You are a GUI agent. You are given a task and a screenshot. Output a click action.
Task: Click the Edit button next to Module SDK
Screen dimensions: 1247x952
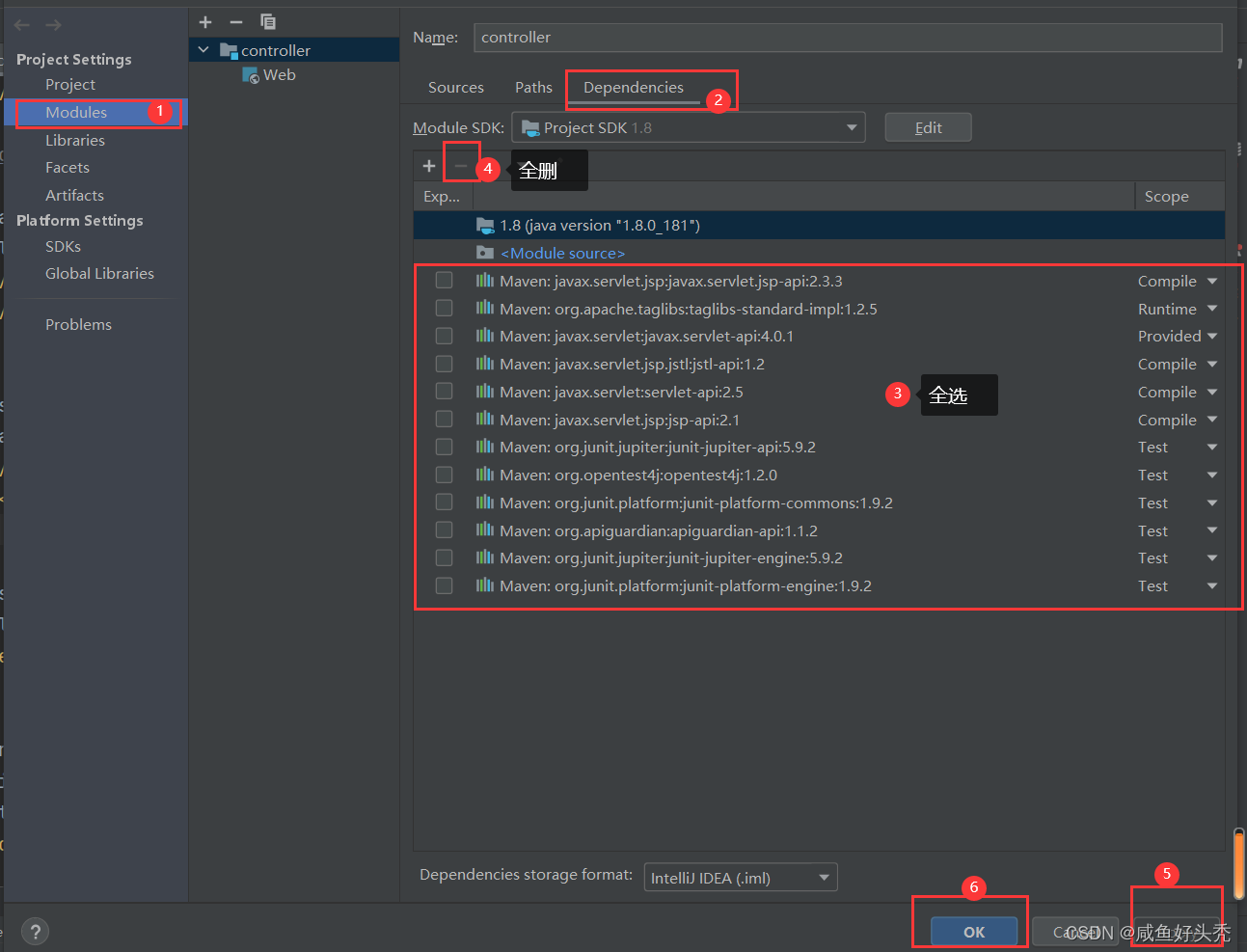[x=927, y=126]
